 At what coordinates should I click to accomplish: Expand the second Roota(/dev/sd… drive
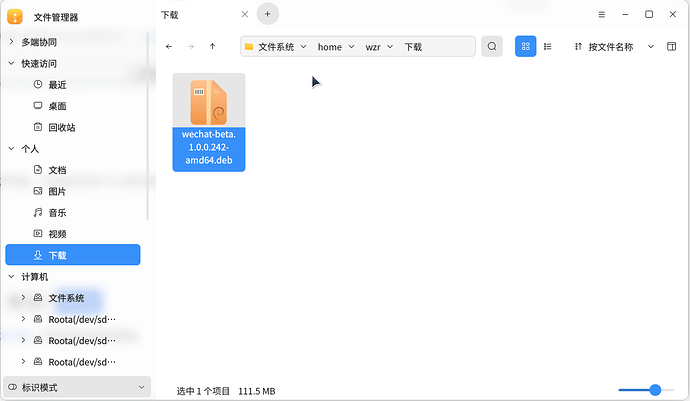pyautogui.click(x=23, y=340)
